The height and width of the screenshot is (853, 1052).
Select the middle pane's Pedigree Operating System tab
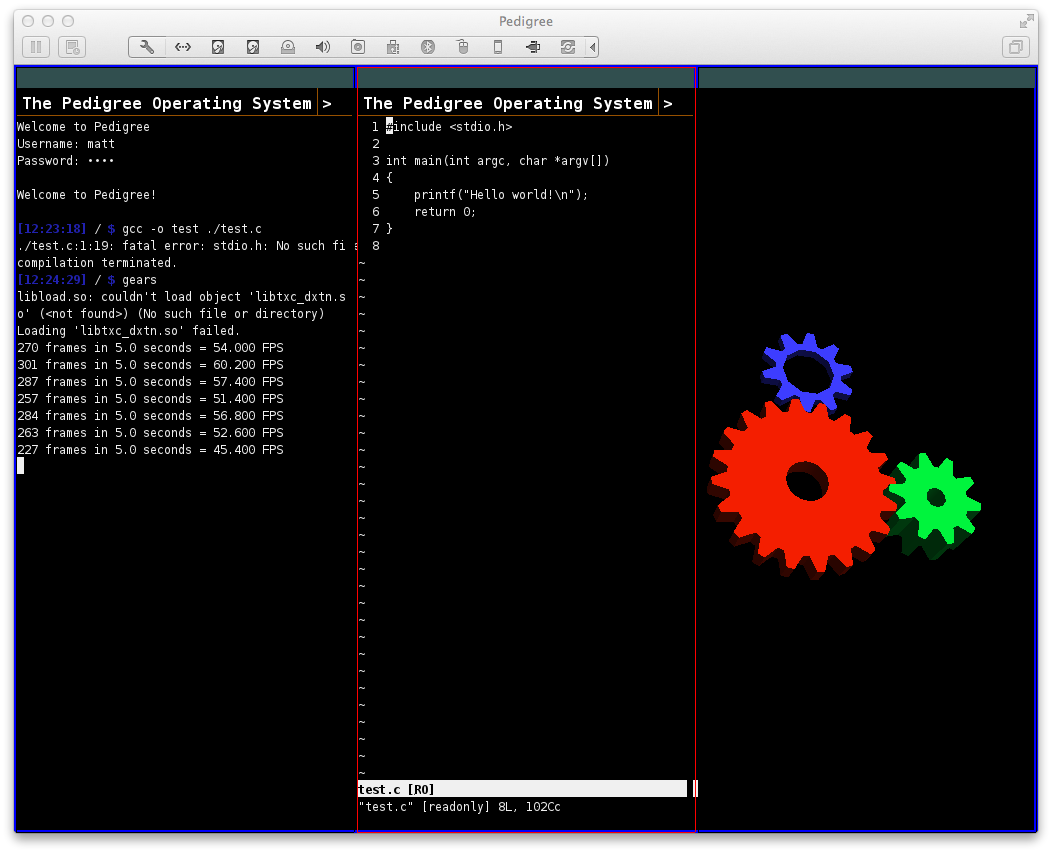[x=508, y=103]
